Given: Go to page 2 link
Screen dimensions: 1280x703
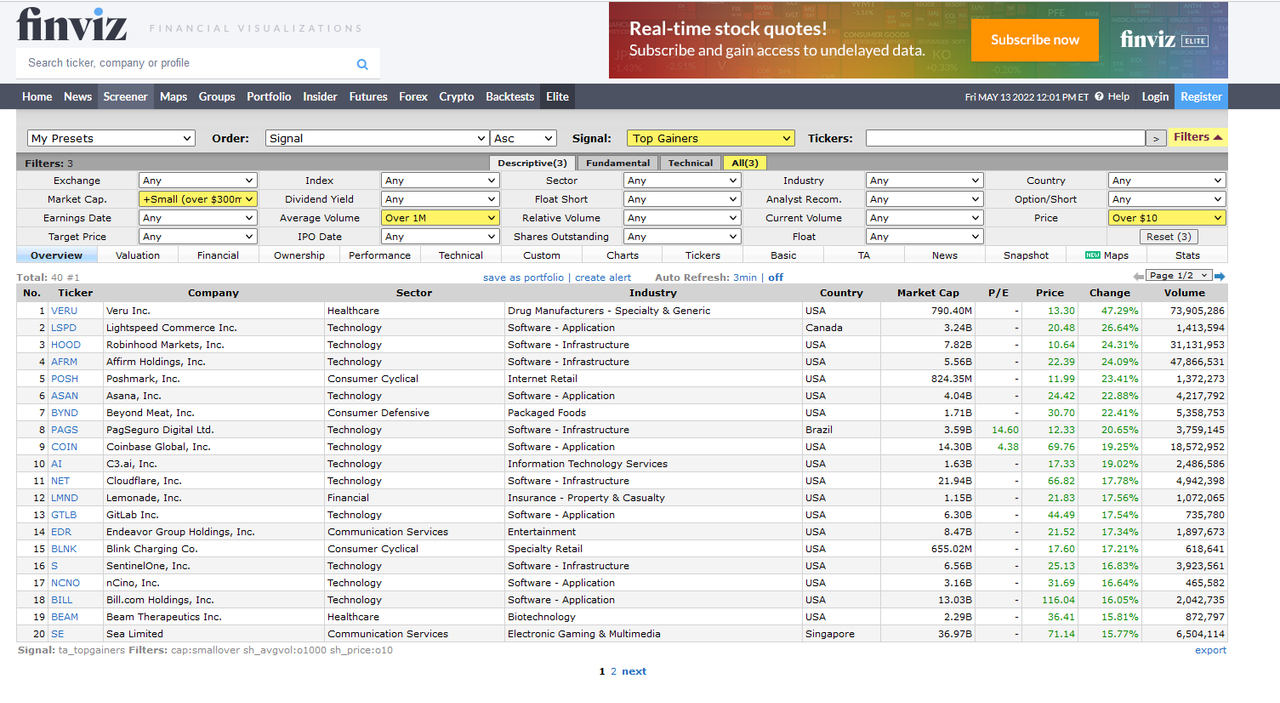Looking at the screenshot, I should click(614, 672).
